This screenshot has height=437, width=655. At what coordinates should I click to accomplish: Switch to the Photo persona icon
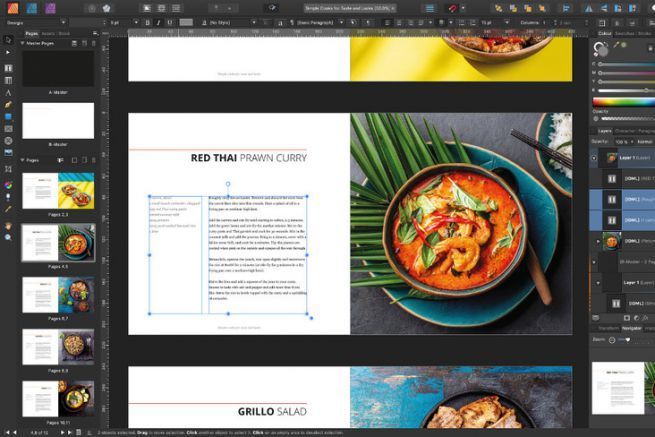pos(51,8)
